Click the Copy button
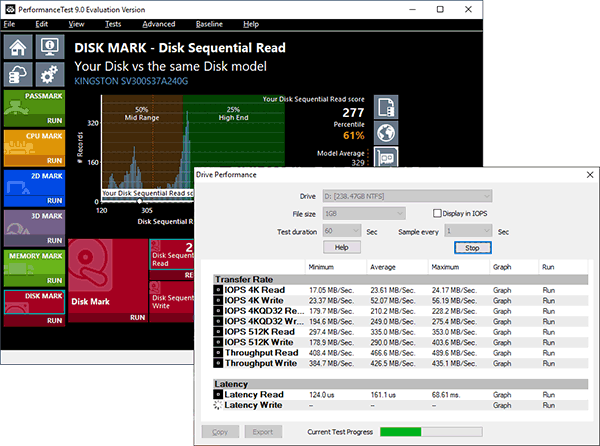Viewport: 600px width, 446px height. point(220,432)
